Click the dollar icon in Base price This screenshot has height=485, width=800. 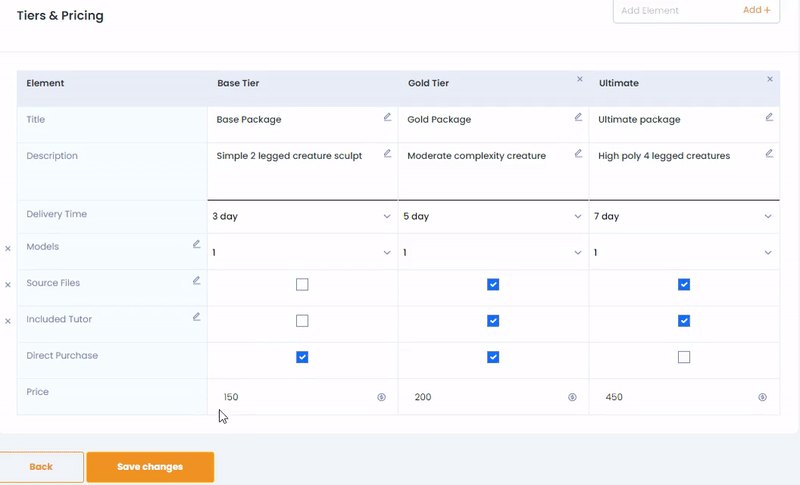[x=381, y=397]
